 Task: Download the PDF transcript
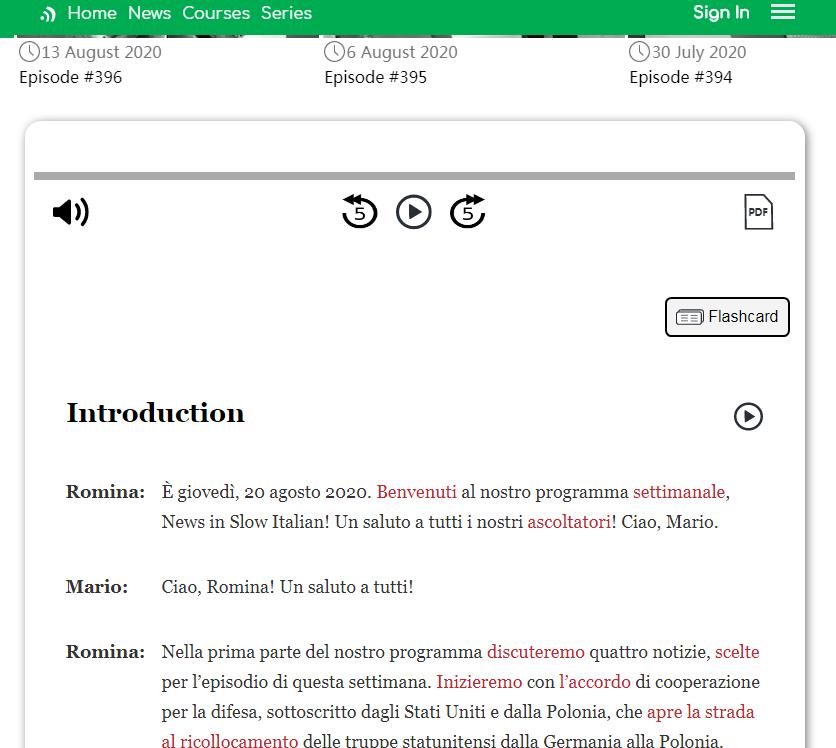[x=758, y=212]
